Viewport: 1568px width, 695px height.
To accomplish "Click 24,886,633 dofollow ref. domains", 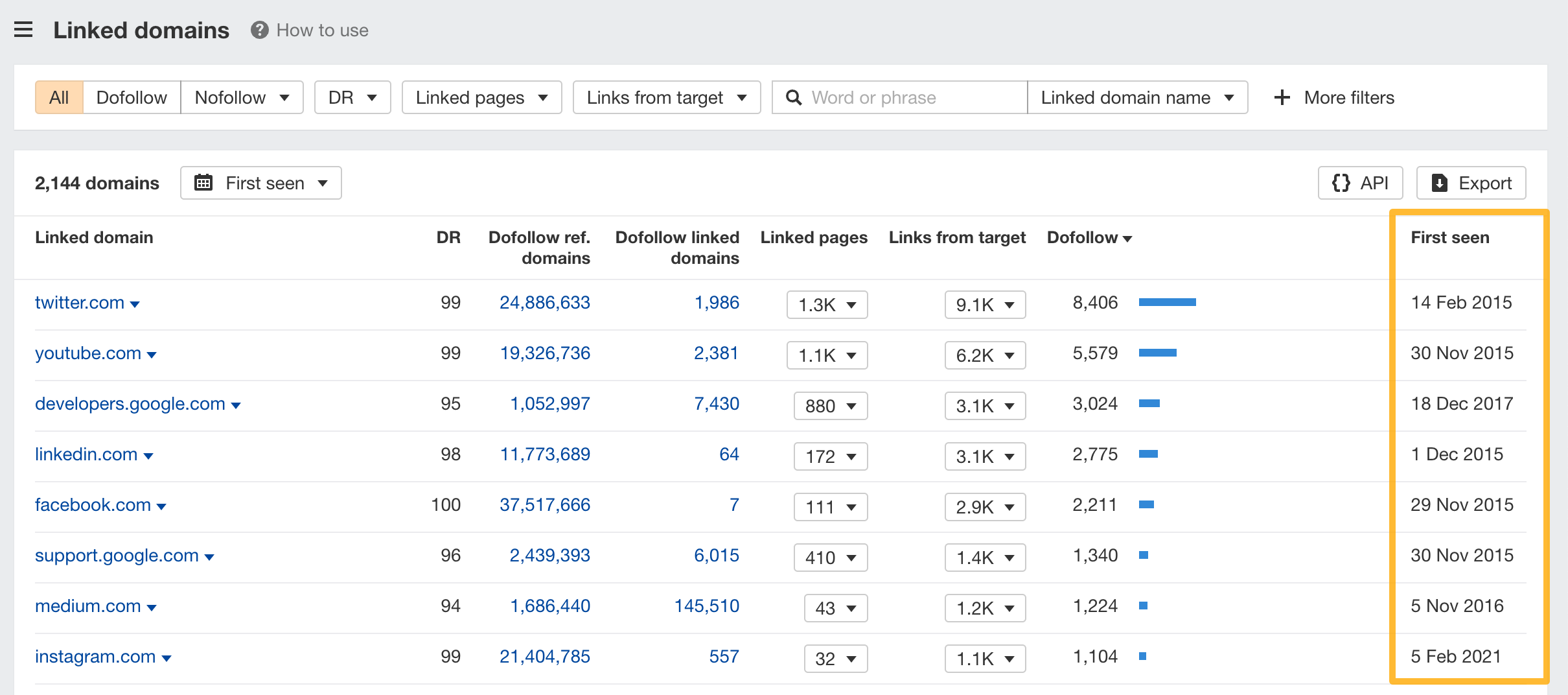I will pyautogui.click(x=545, y=302).
